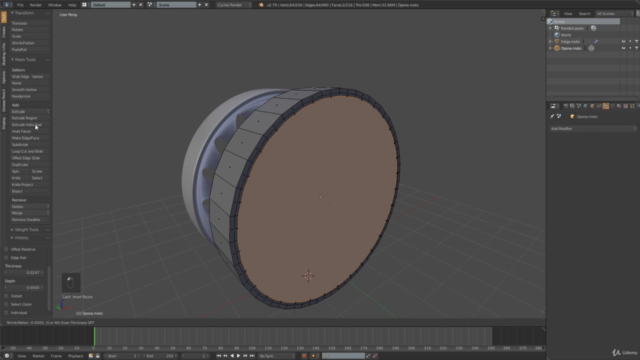Open the timeline Playback menu
640x360 pixels.
[x=75, y=356]
